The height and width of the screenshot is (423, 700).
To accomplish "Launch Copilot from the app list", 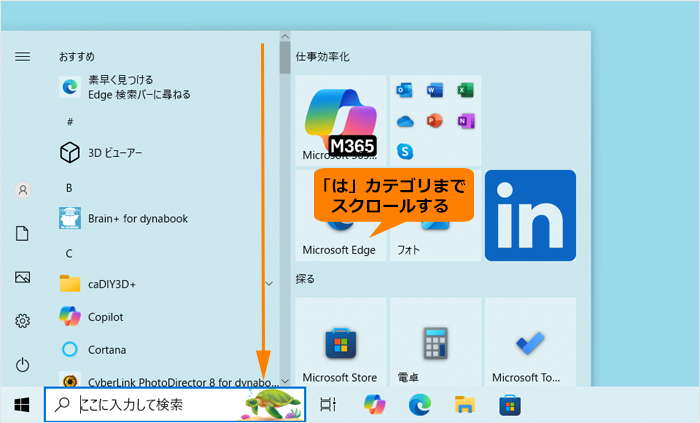I will click(92, 317).
